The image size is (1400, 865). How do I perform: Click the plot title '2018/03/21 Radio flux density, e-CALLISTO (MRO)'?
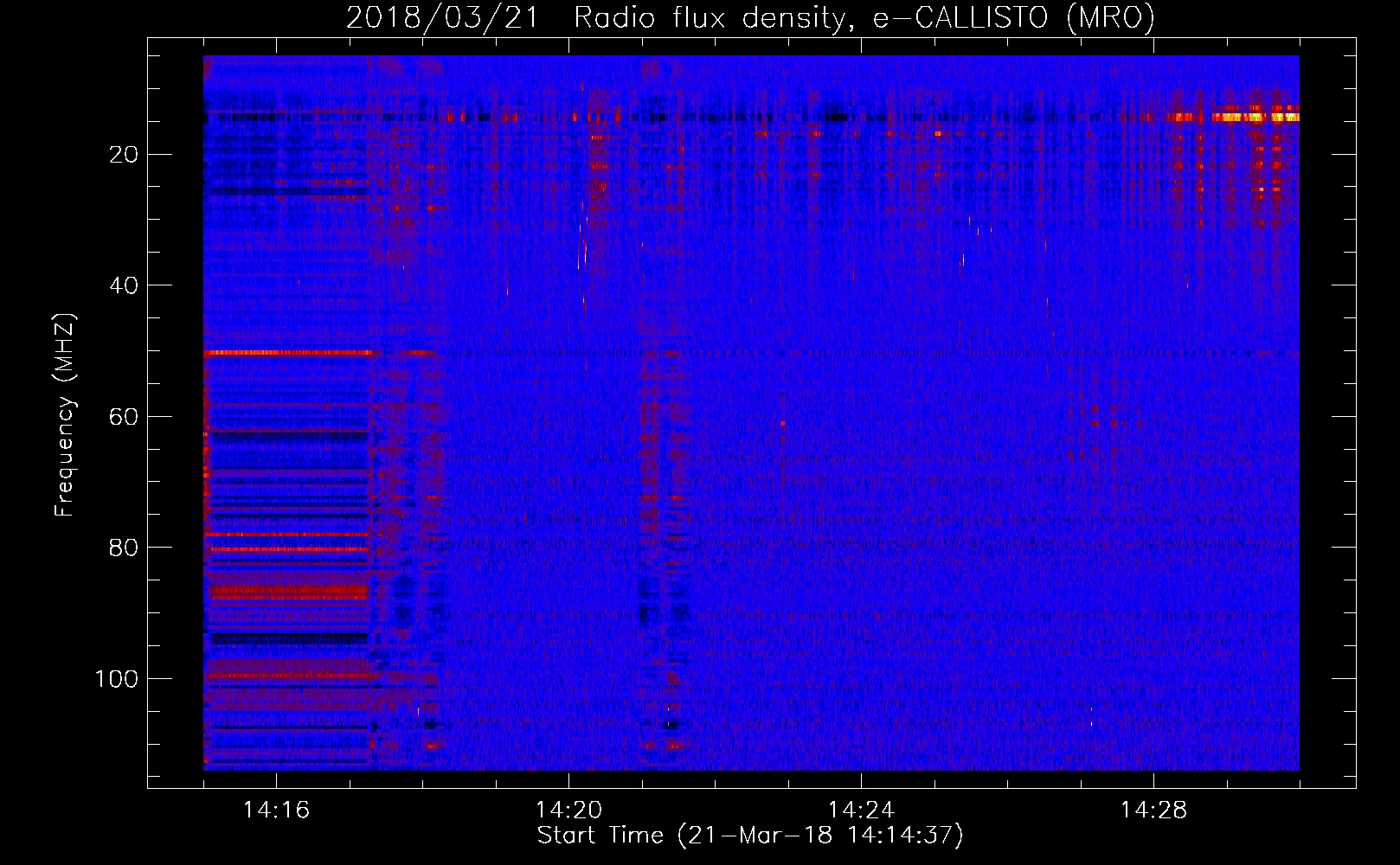tap(750, 18)
